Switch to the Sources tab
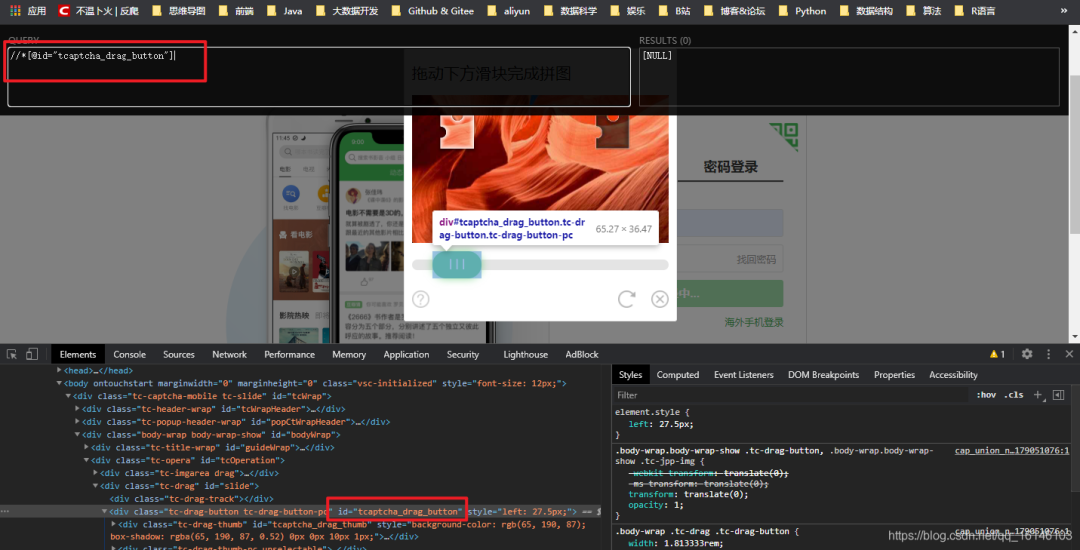The height and width of the screenshot is (550, 1080). tap(178, 355)
